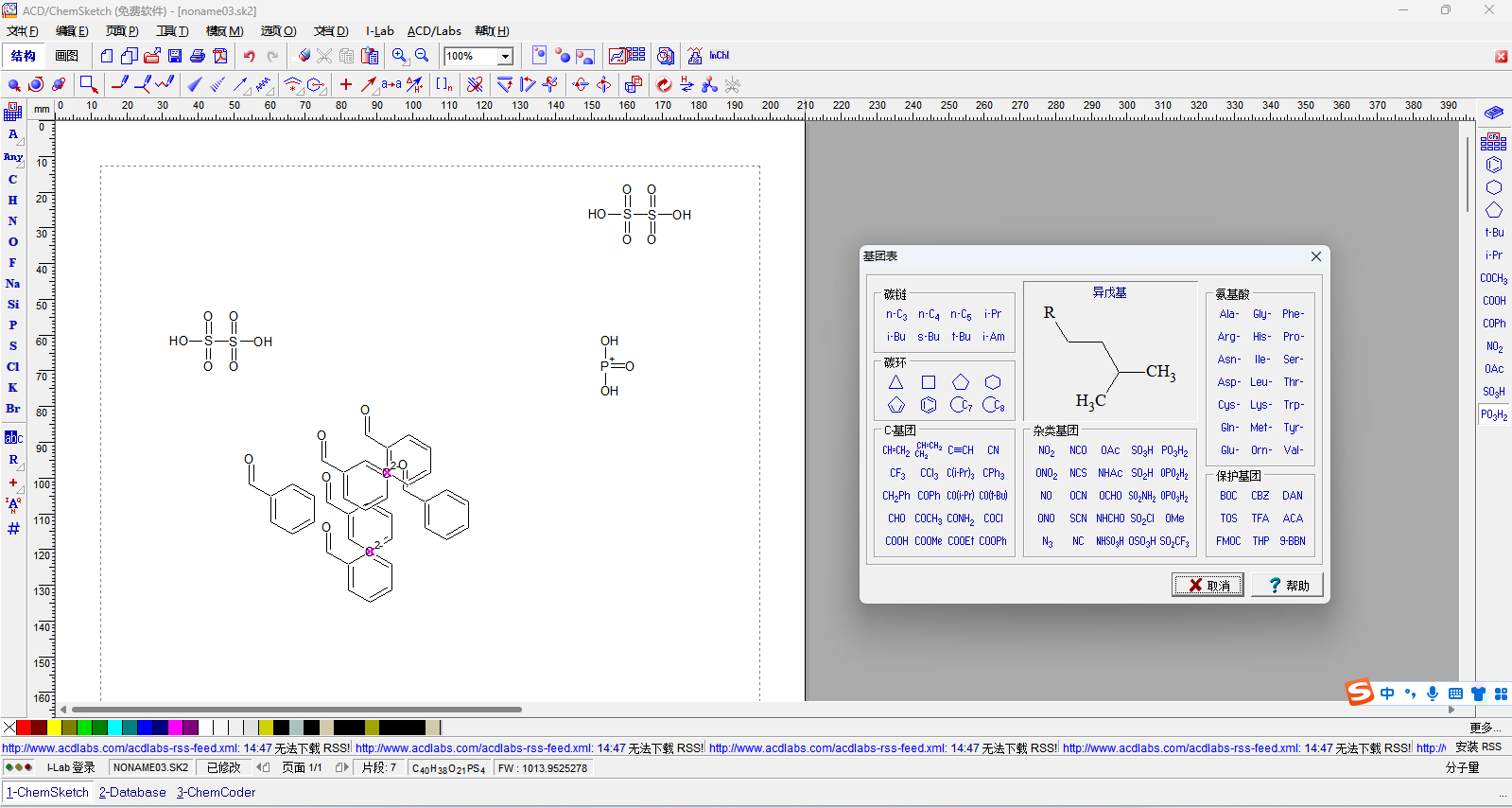1512x808 pixels.
Task: Choose NO2 in 杂类基团 list
Action: click(1046, 450)
